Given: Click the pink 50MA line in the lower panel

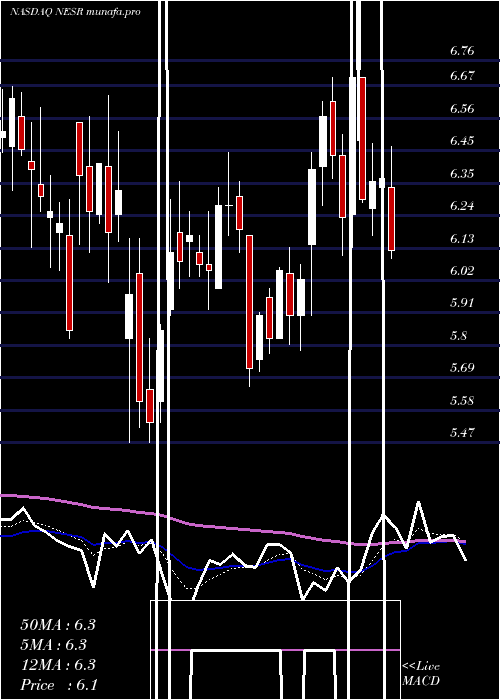Looking at the screenshot, I should click(232, 529).
